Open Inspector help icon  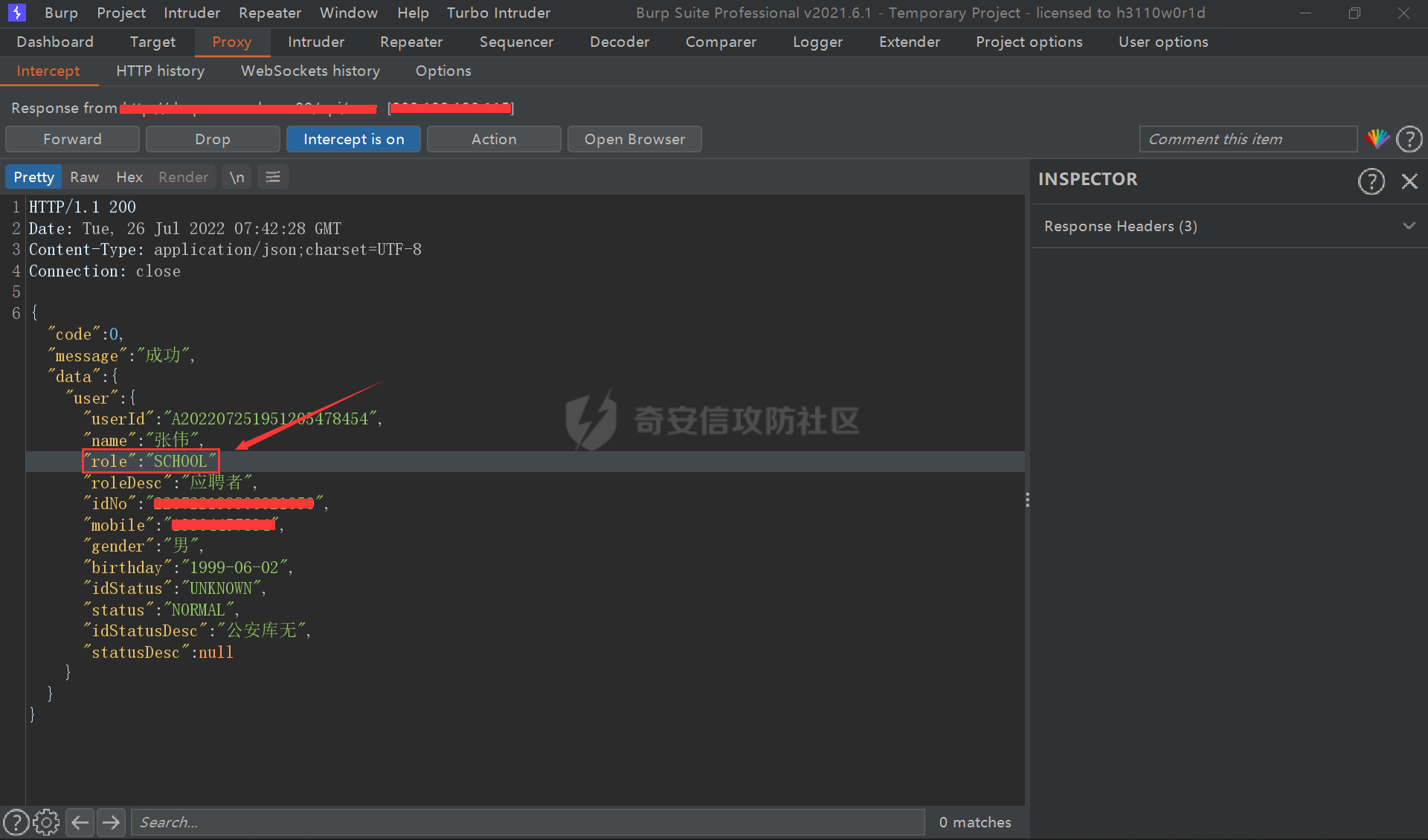1371,181
